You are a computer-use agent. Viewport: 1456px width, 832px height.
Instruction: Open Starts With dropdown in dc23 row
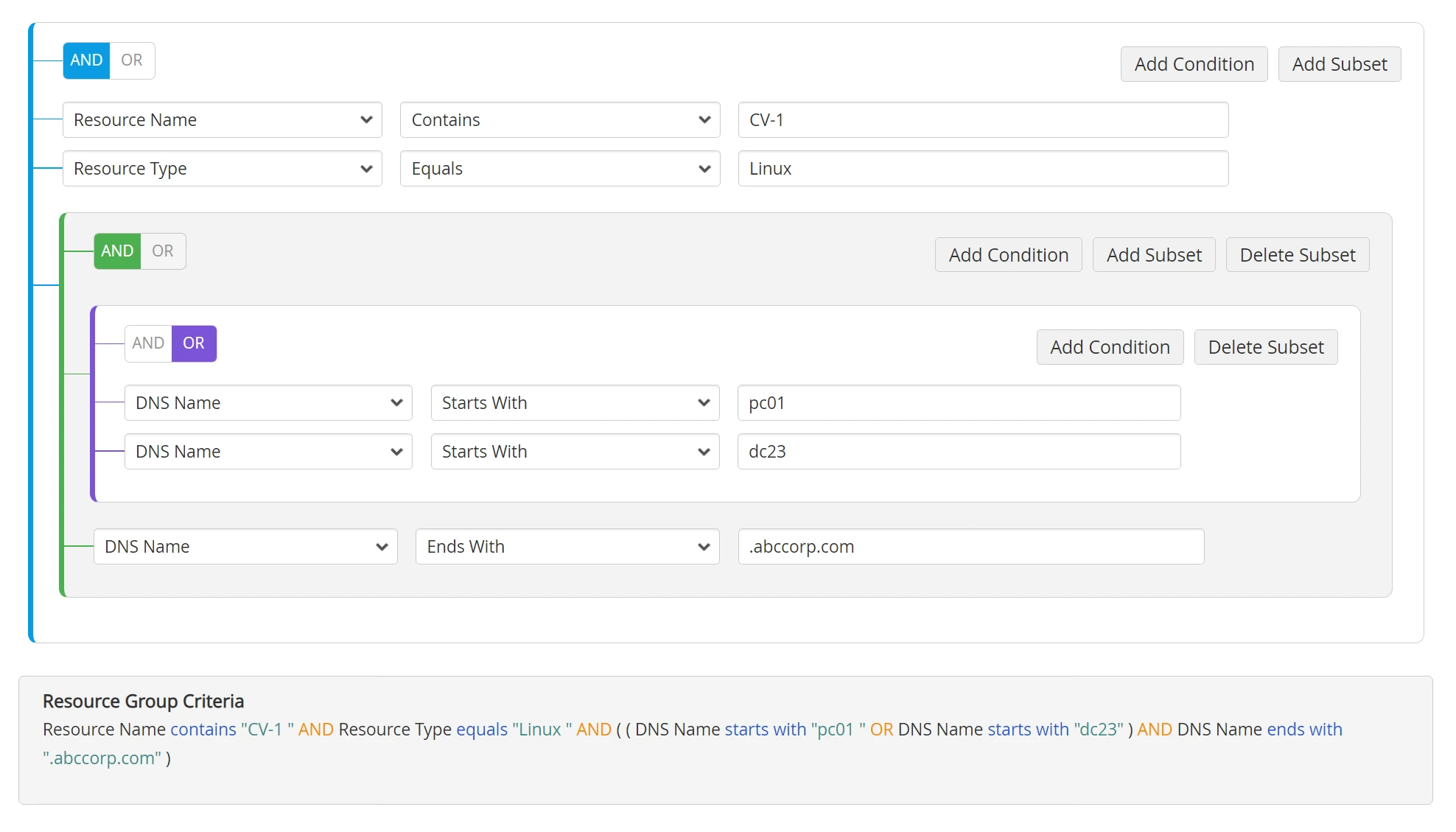coord(574,452)
